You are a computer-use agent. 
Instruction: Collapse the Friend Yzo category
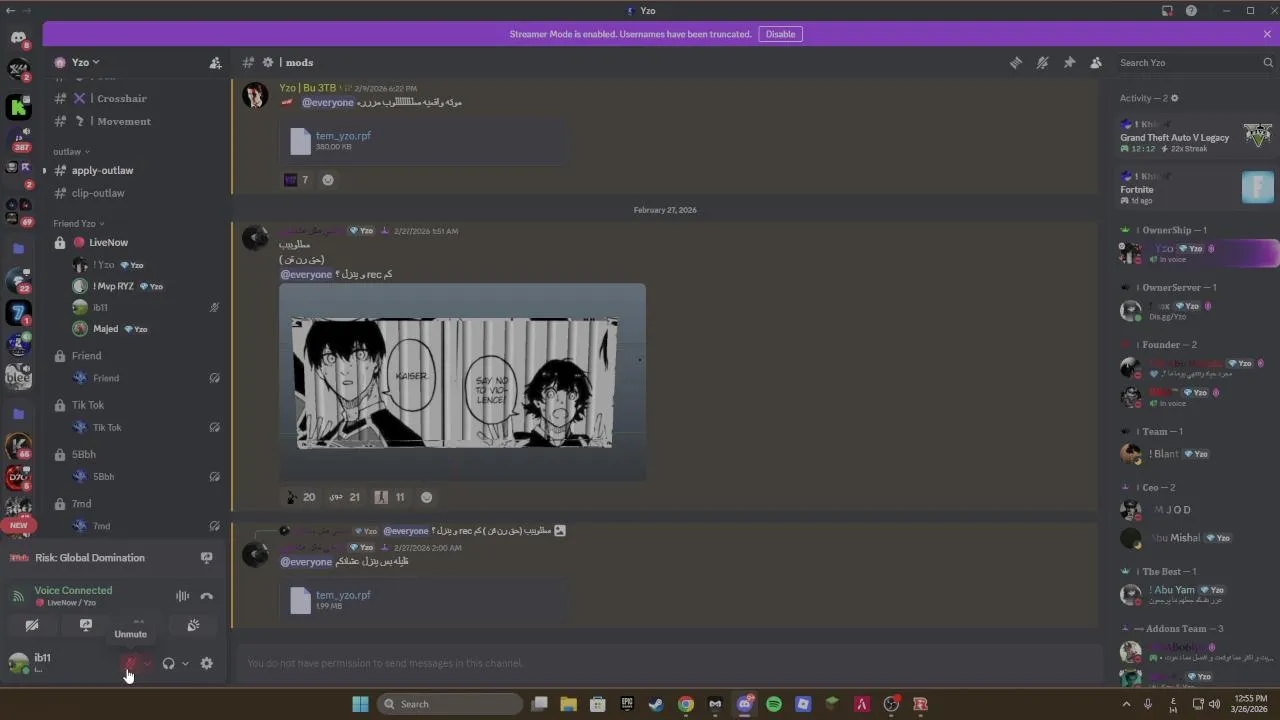79,224
